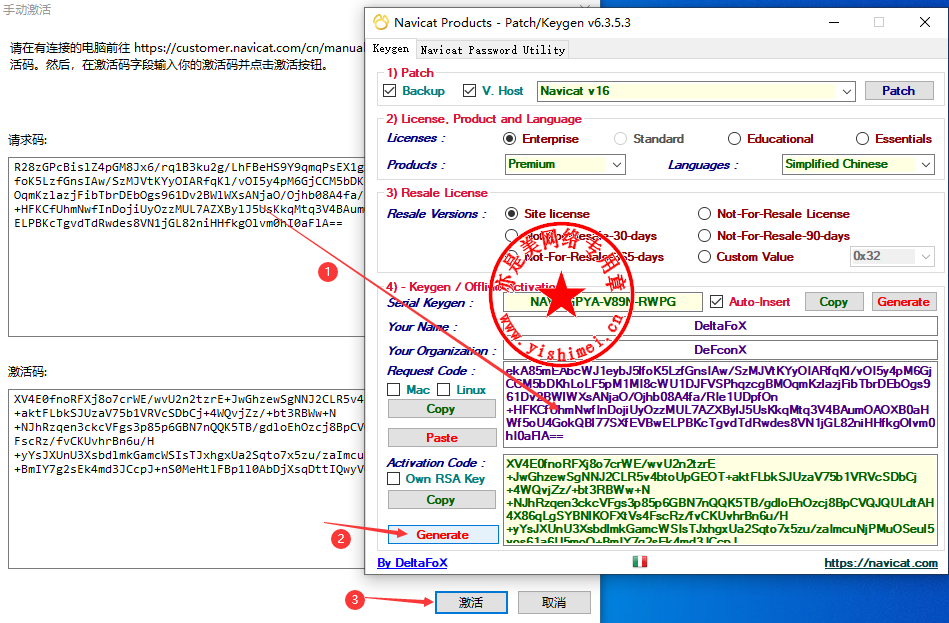Click the Navicat keygen app icon in title bar
Image resolution: width=949 pixels, height=623 pixels.
pos(381,22)
